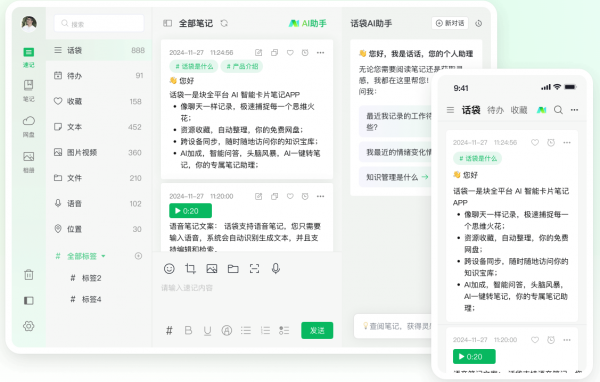Click the #话袋是什么 tag in desktop note

[194, 66]
